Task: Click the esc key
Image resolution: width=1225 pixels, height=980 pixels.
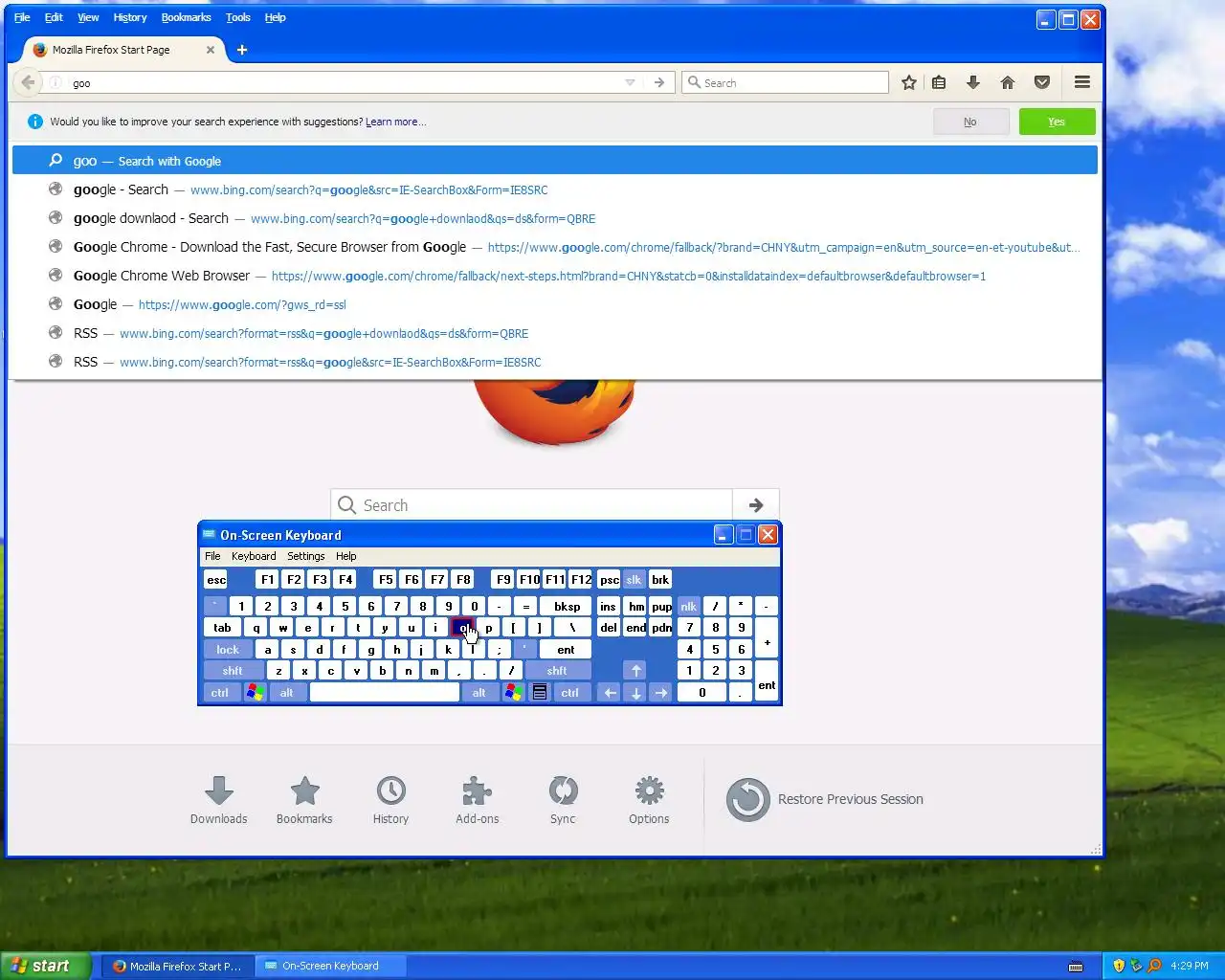Action: click(x=216, y=580)
